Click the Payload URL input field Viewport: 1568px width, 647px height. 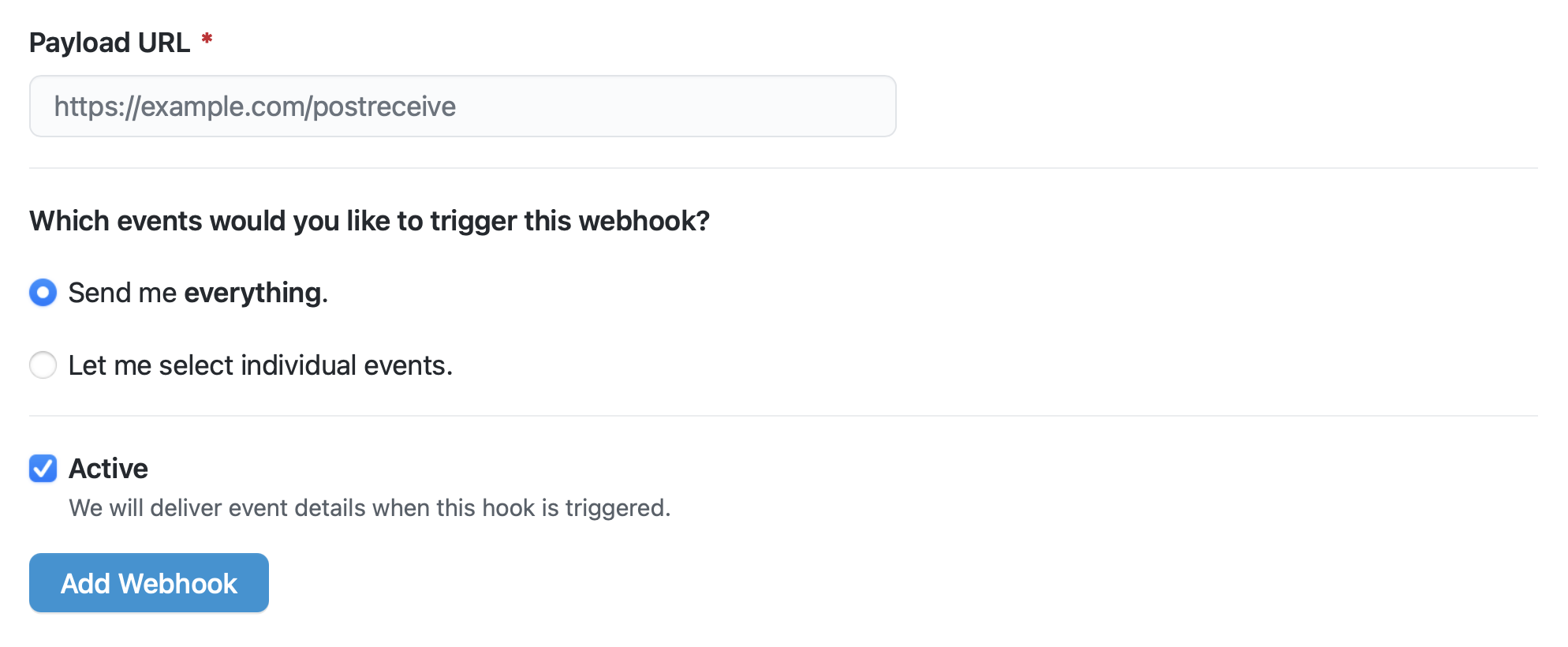pos(462,107)
